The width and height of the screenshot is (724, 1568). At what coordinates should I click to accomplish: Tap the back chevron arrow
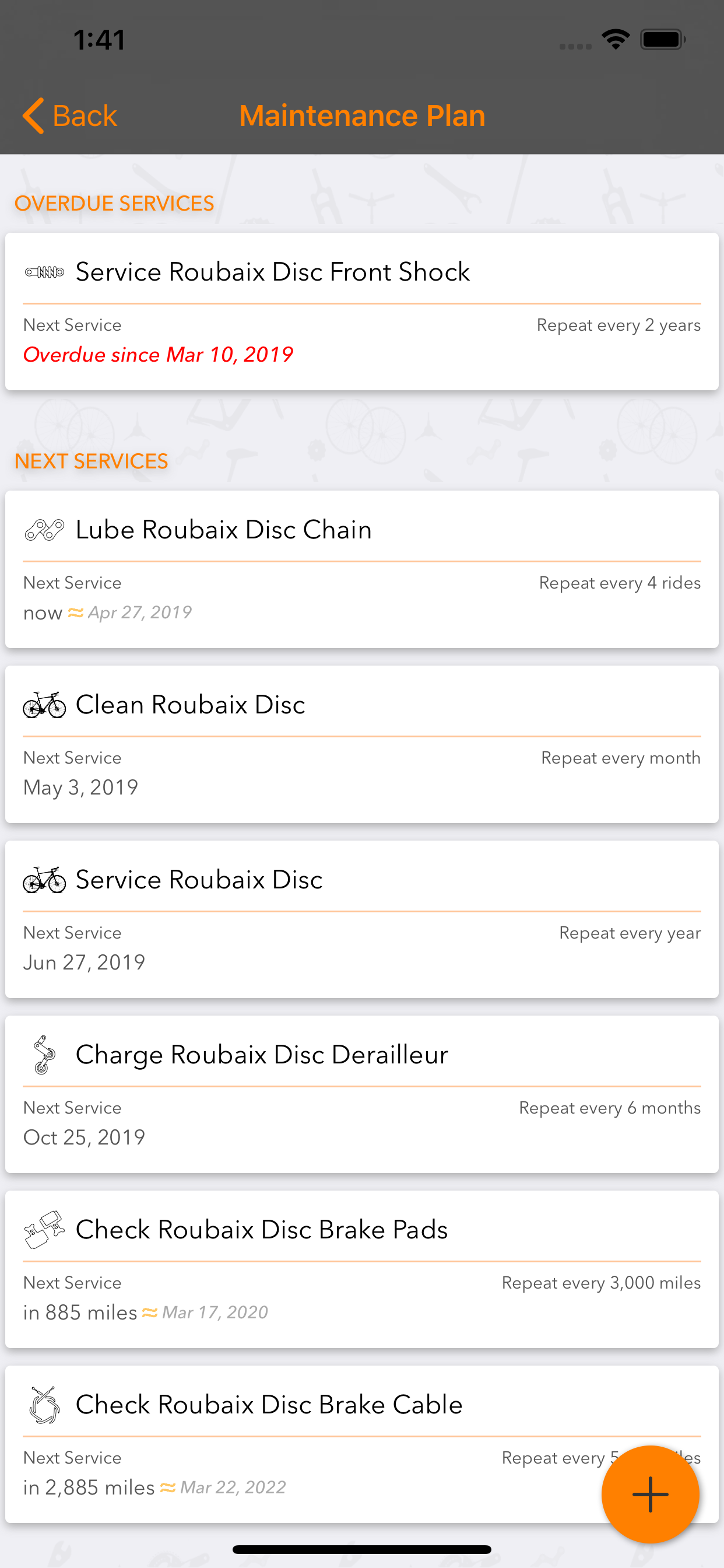[33, 116]
